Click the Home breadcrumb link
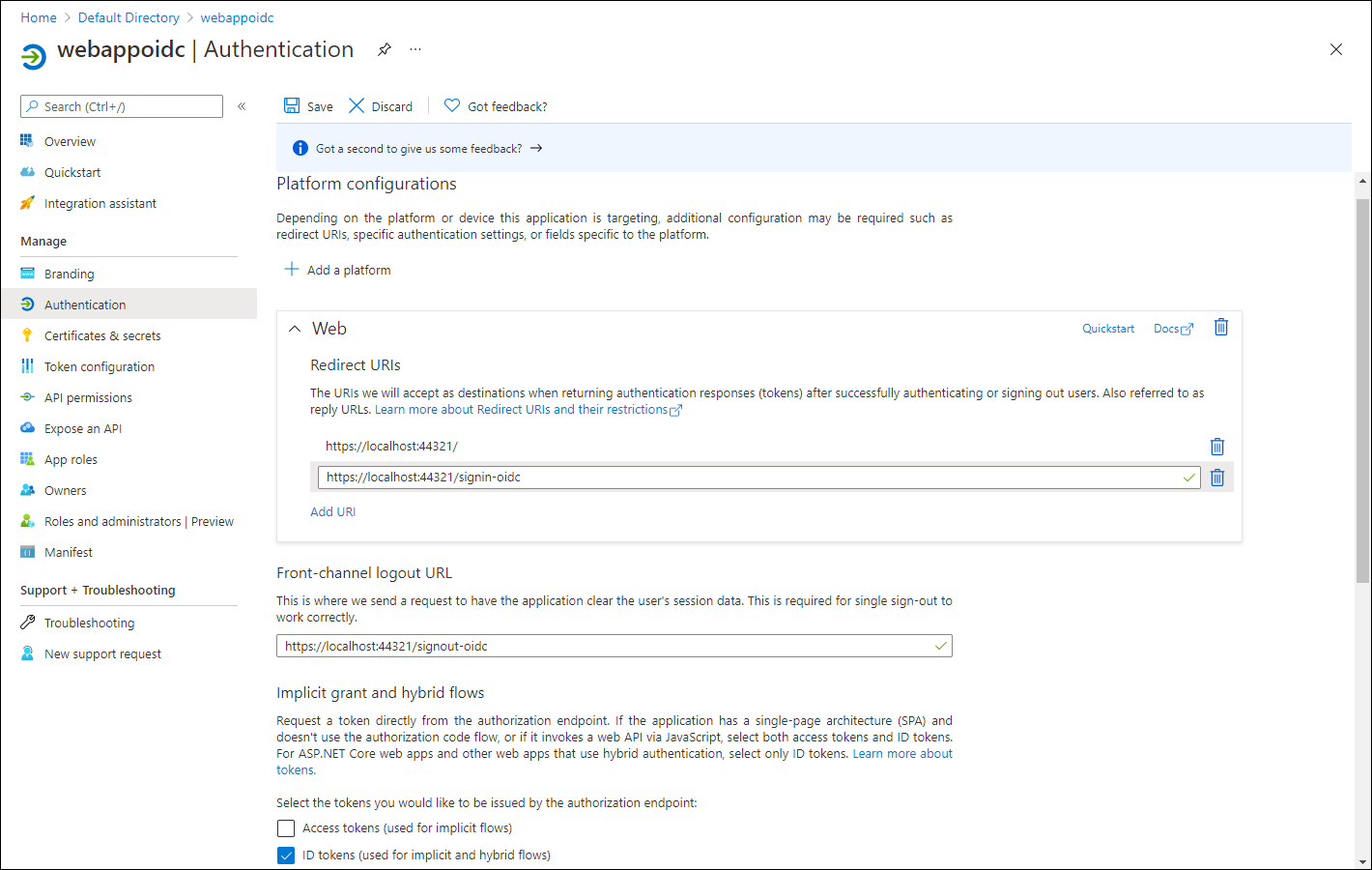 pos(39,17)
